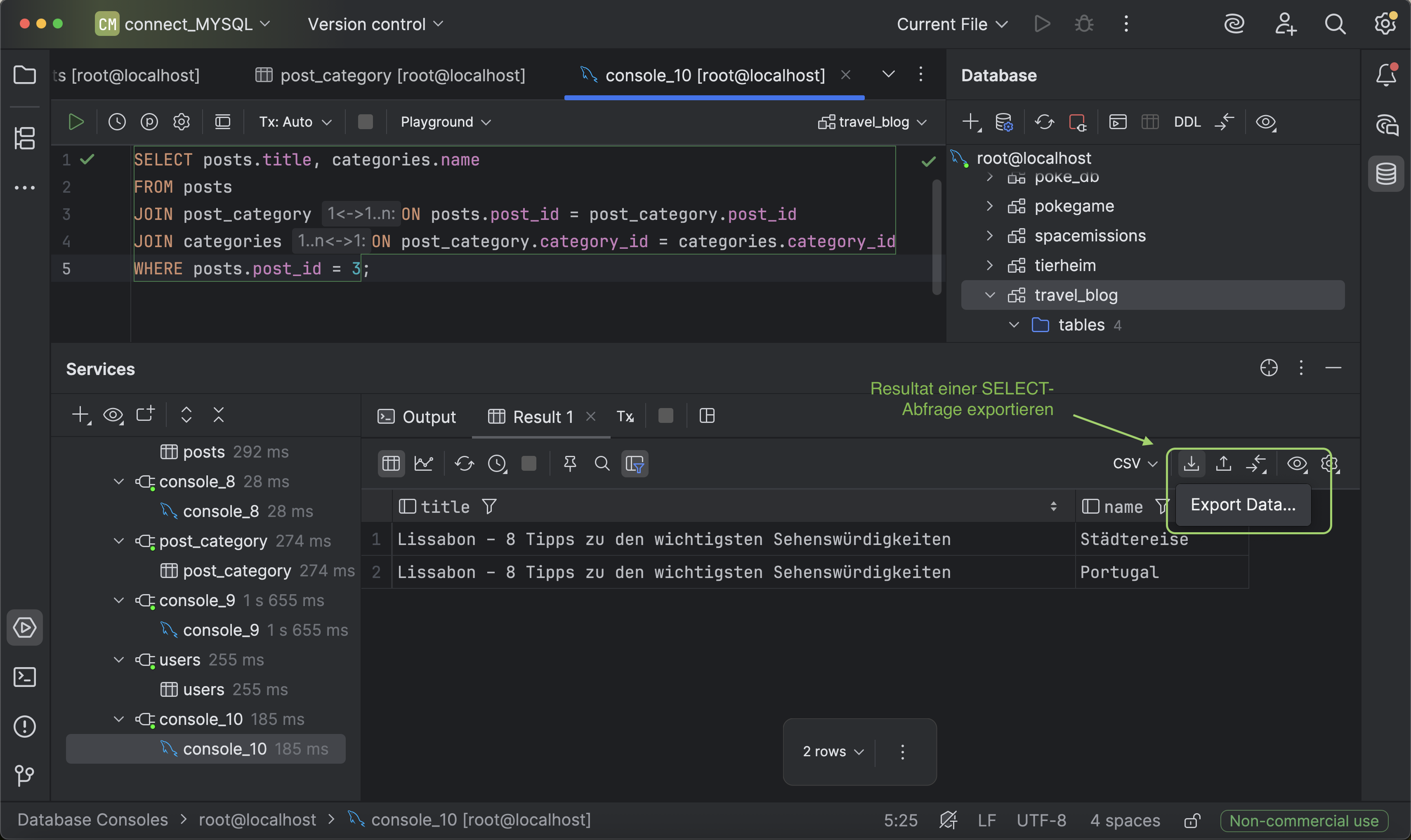Click the Export Data... popup item

(1243, 504)
